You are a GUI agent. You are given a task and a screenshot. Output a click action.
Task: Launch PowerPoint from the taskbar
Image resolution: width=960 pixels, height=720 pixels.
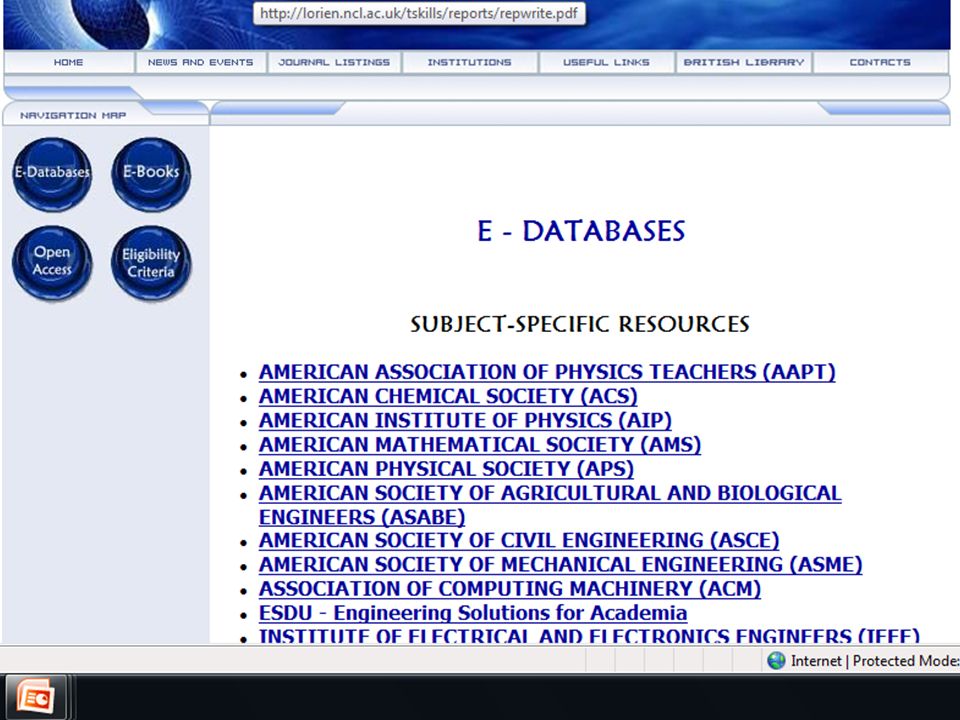(36, 697)
